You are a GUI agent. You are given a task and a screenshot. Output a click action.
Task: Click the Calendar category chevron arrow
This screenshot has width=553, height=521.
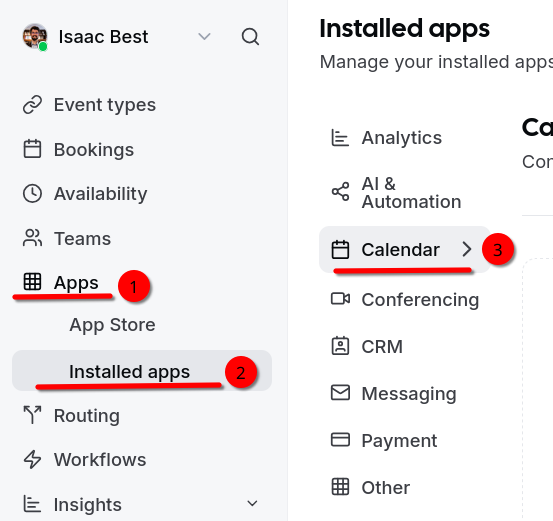tap(467, 249)
